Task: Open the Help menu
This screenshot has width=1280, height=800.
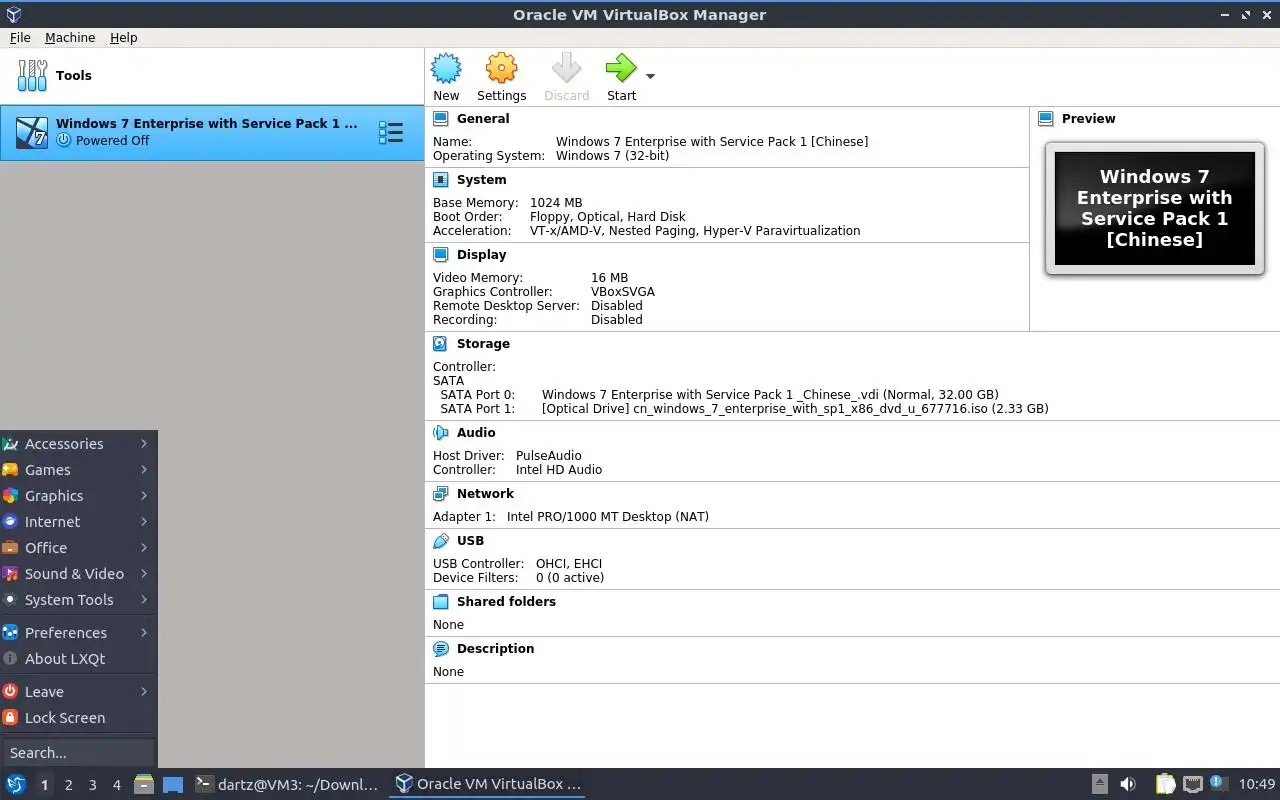Action: click(x=124, y=37)
